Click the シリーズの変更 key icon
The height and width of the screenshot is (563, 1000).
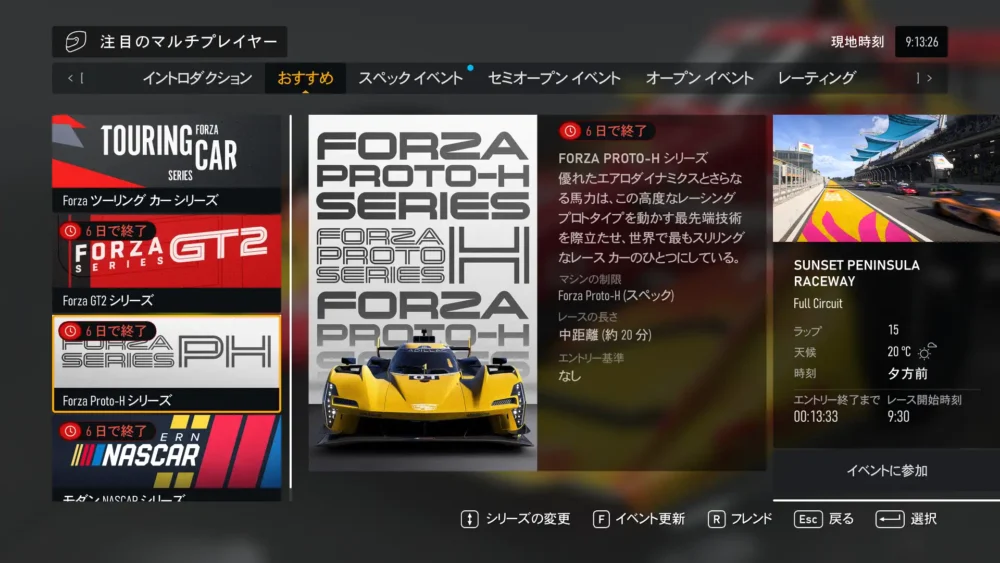pos(469,519)
